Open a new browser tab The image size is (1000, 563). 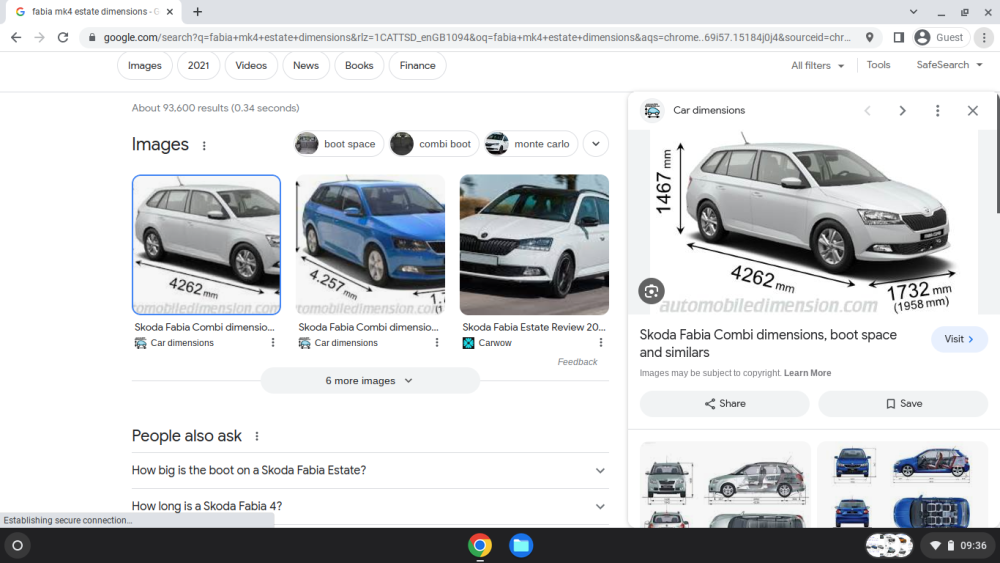(198, 11)
